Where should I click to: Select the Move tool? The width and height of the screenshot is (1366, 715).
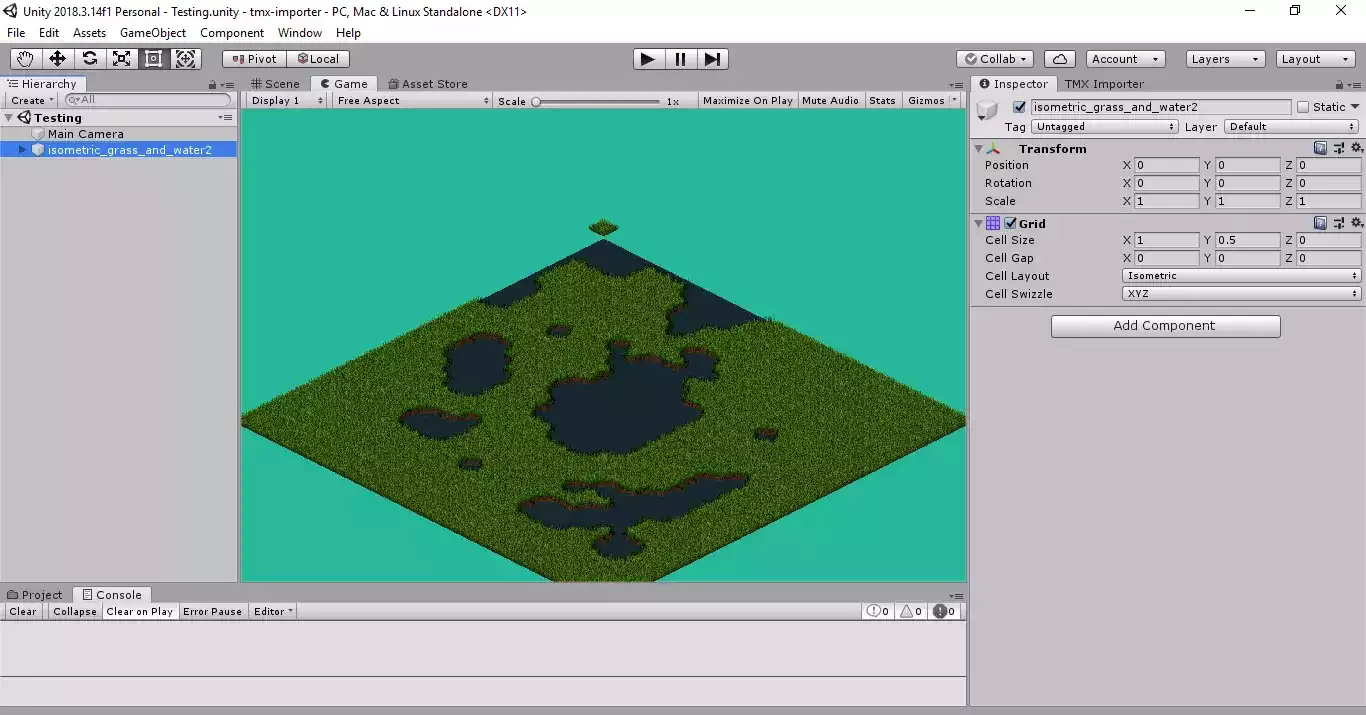point(57,59)
